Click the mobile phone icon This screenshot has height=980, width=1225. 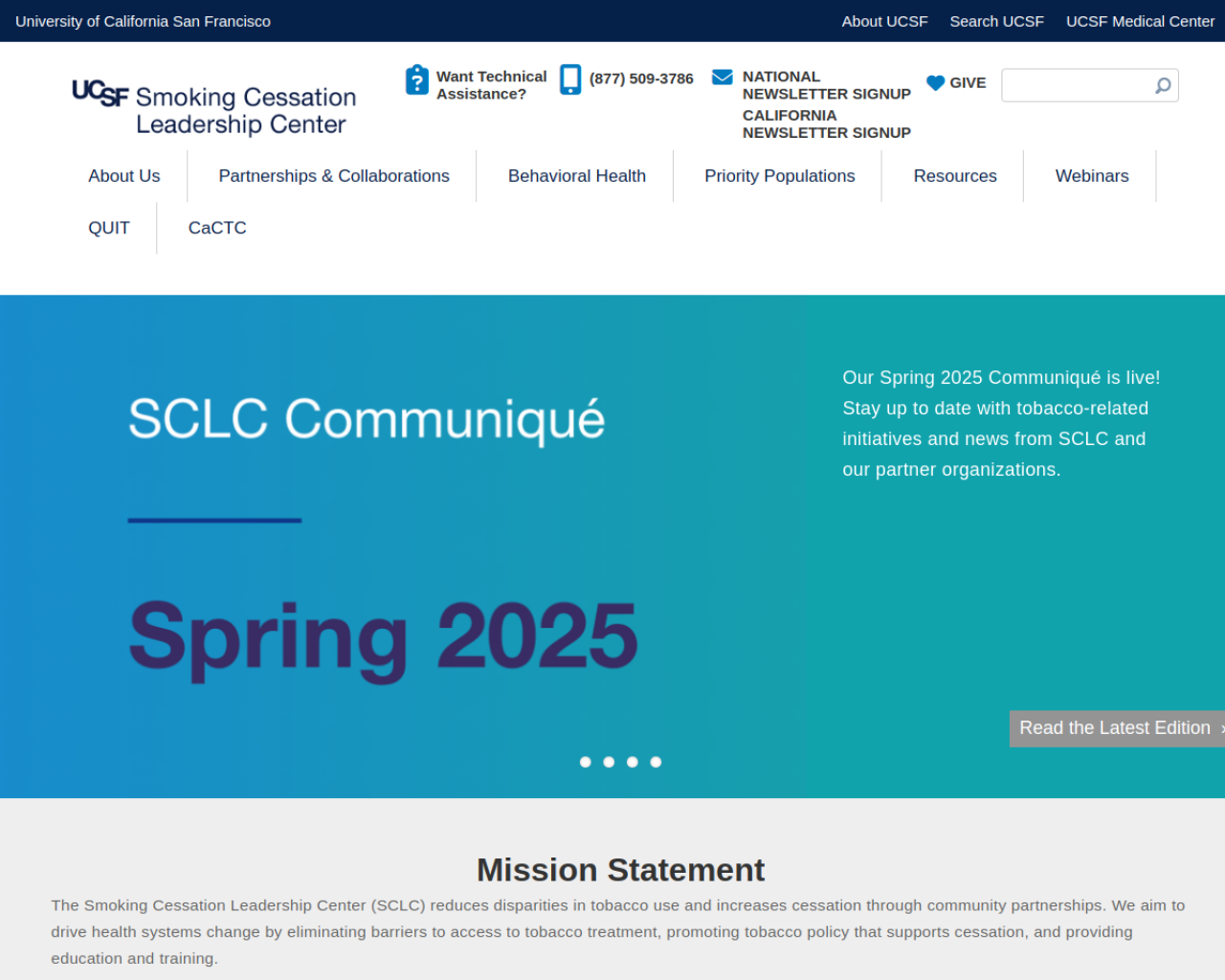[570, 79]
